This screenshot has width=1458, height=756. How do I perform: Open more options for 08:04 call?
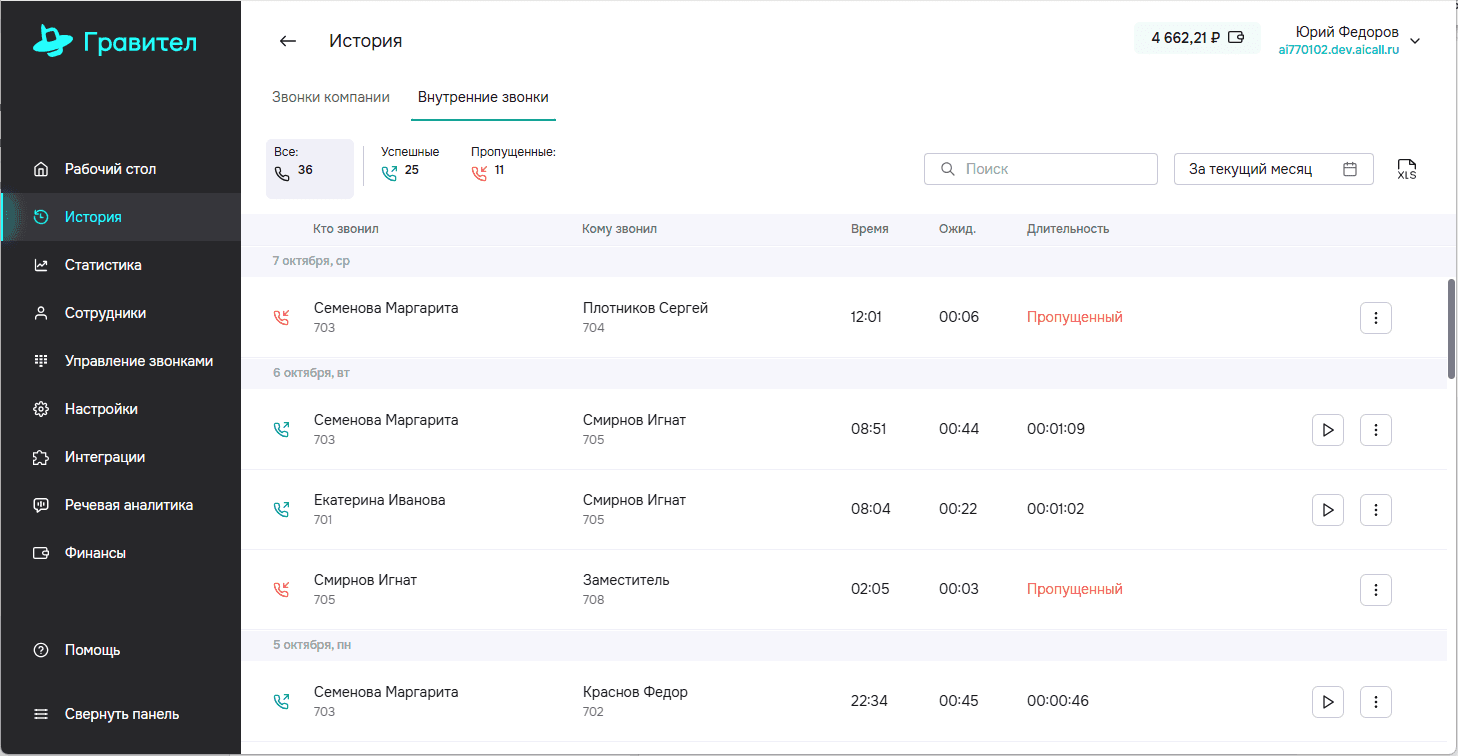(x=1376, y=510)
